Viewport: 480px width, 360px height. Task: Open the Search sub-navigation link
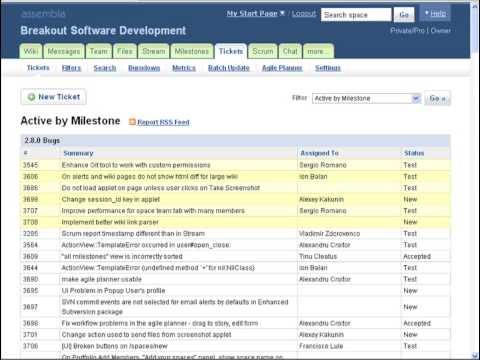click(105, 68)
